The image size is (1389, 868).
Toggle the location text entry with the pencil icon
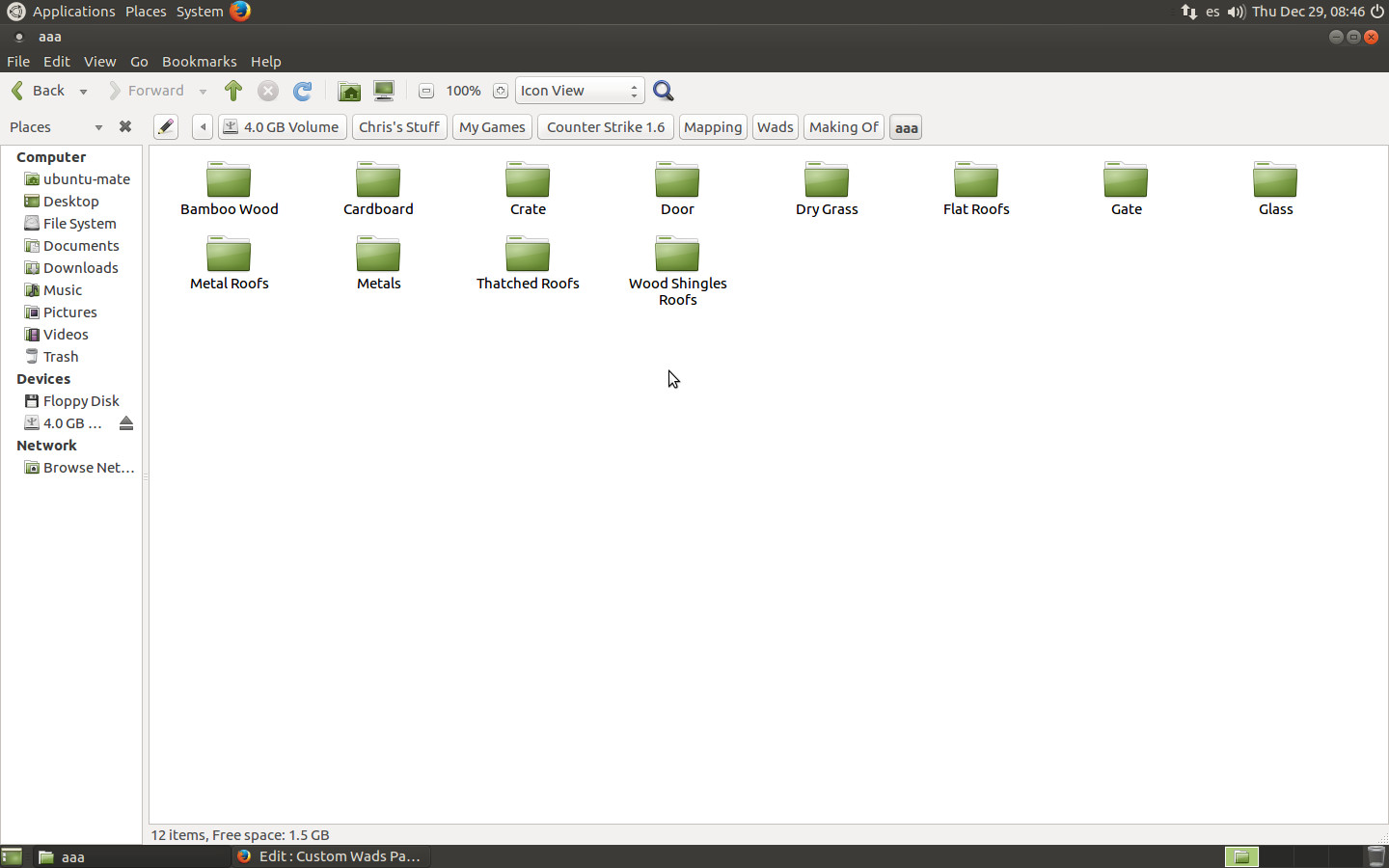tap(165, 126)
